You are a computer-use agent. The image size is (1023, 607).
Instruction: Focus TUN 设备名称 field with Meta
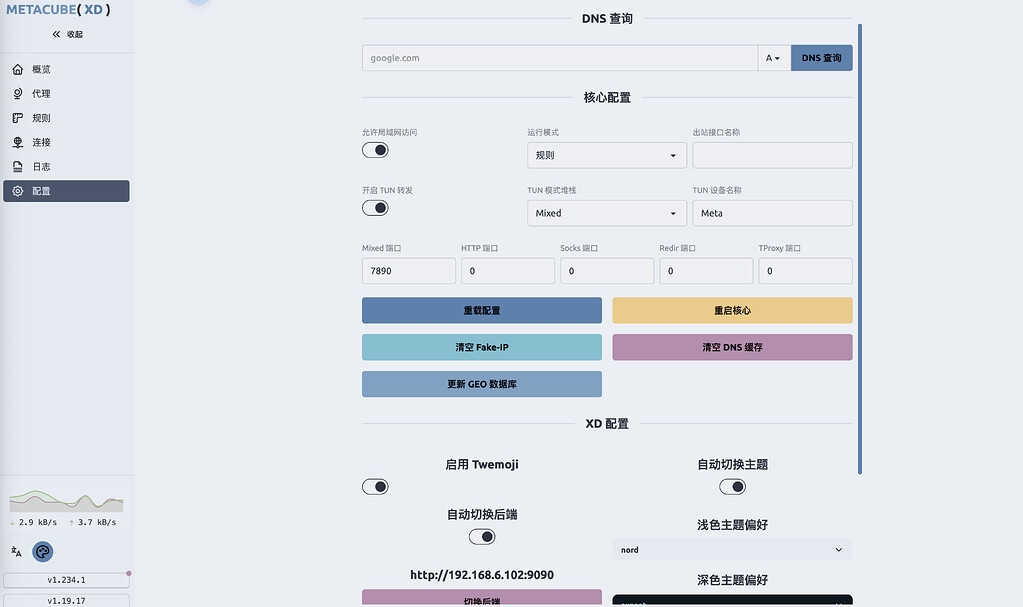pos(772,213)
